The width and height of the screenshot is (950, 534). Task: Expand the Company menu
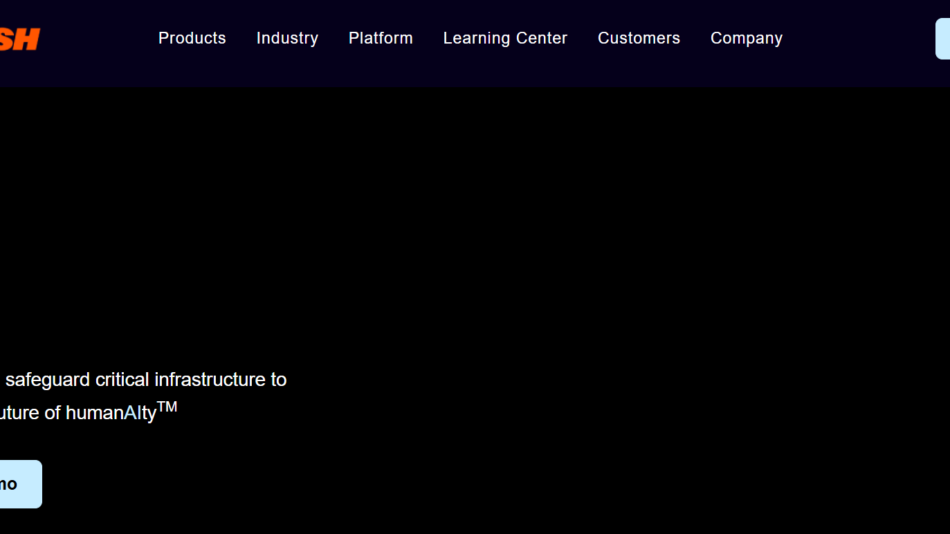(x=746, y=38)
